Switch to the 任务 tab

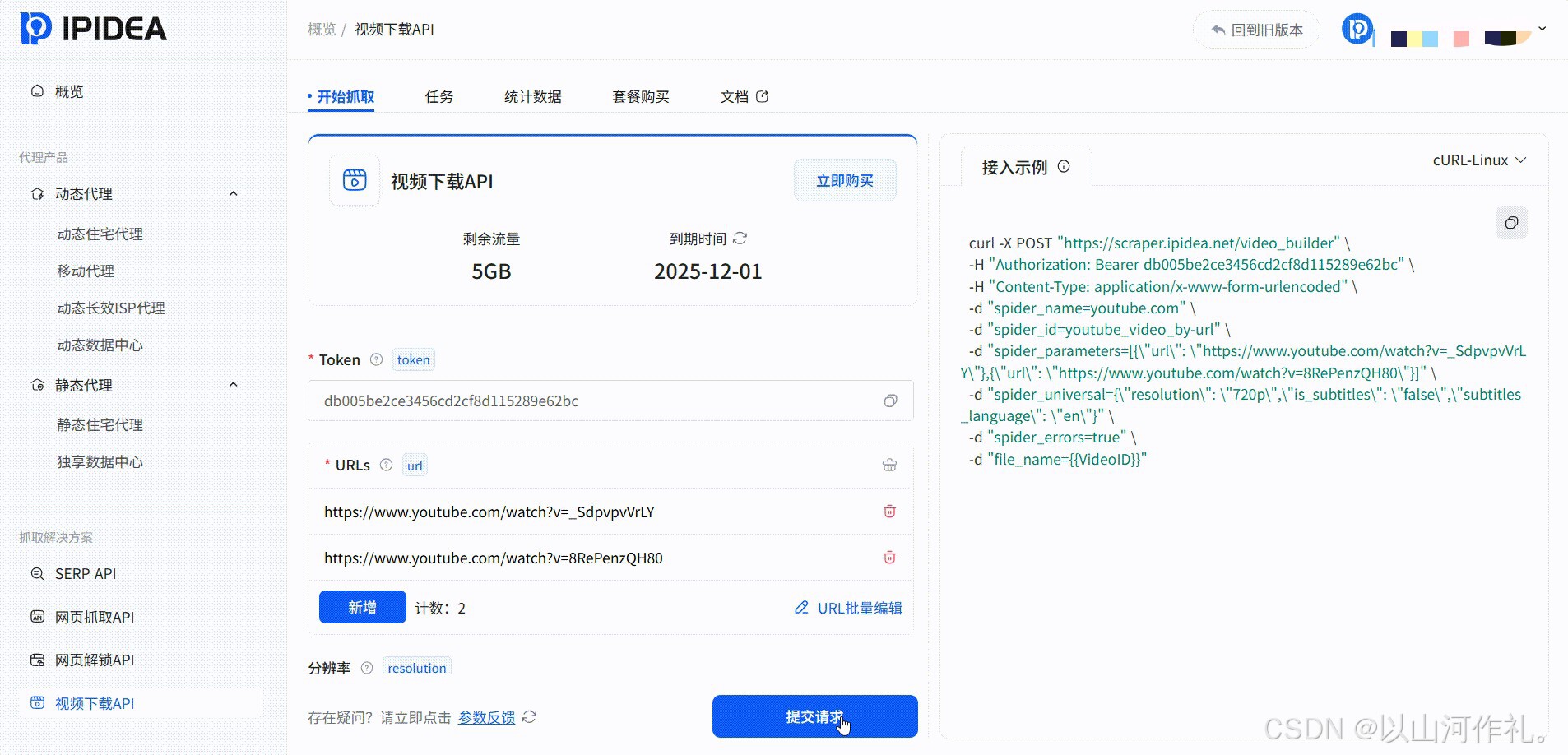point(439,97)
